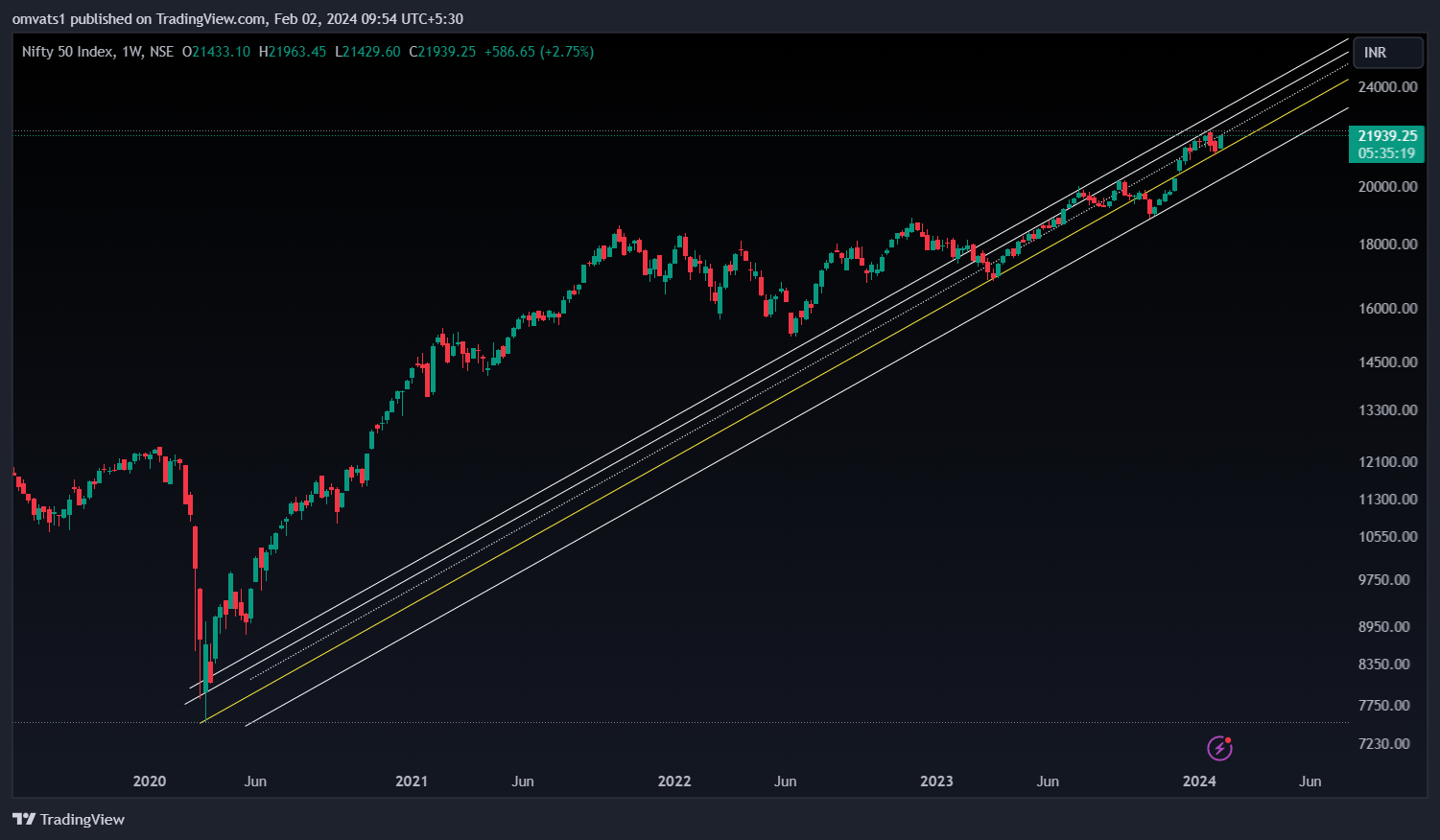Open the INR currency selector
Image resolution: width=1440 pixels, height=840 pixels.
coord(1387,53)
